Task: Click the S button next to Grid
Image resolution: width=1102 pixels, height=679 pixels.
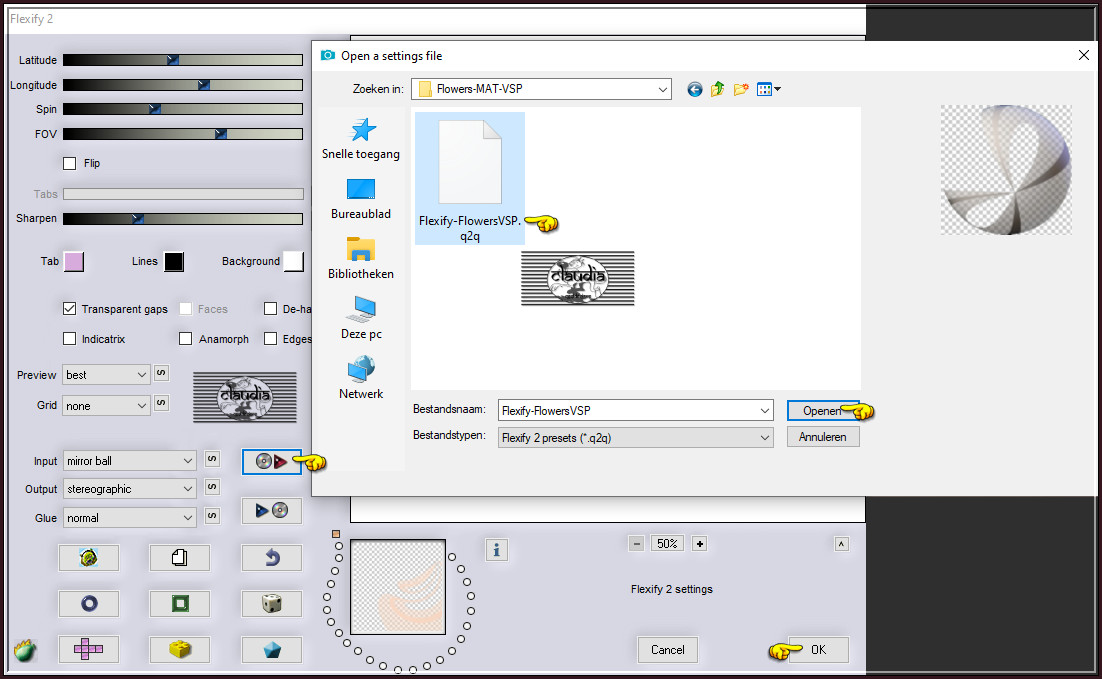Action: point(161,403)
